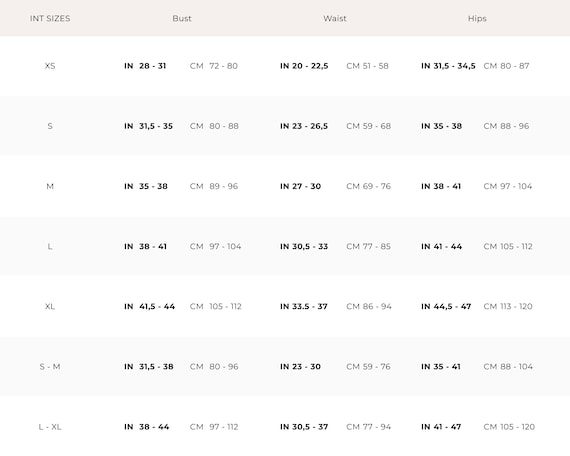
Task: Click S - M waist value CM 59 - 76
Action: click(369, 367)
